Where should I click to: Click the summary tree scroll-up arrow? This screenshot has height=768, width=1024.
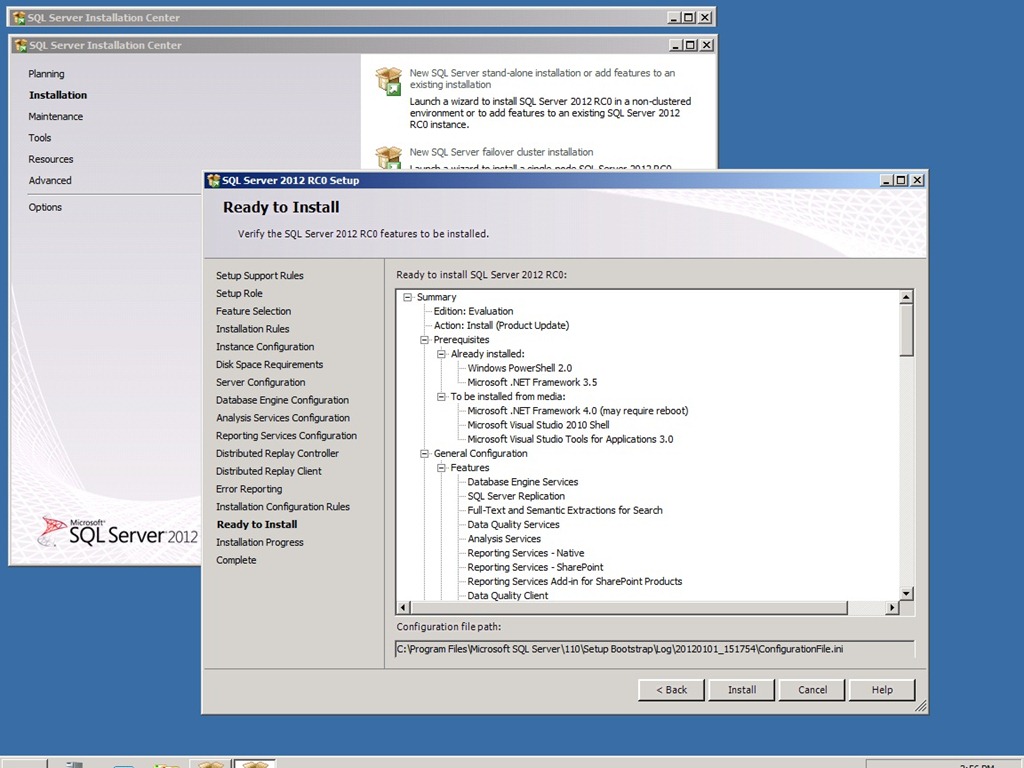pyautogui.click(x=906, y=297)
